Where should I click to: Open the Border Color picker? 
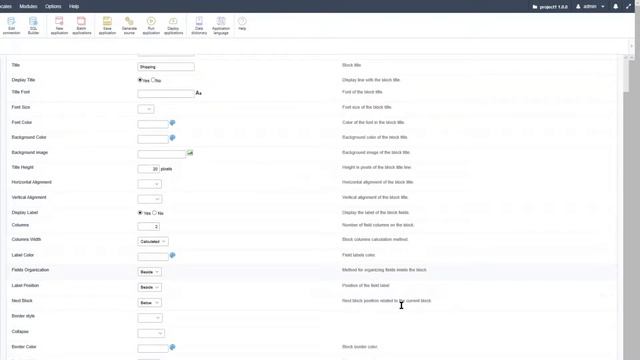172,347
